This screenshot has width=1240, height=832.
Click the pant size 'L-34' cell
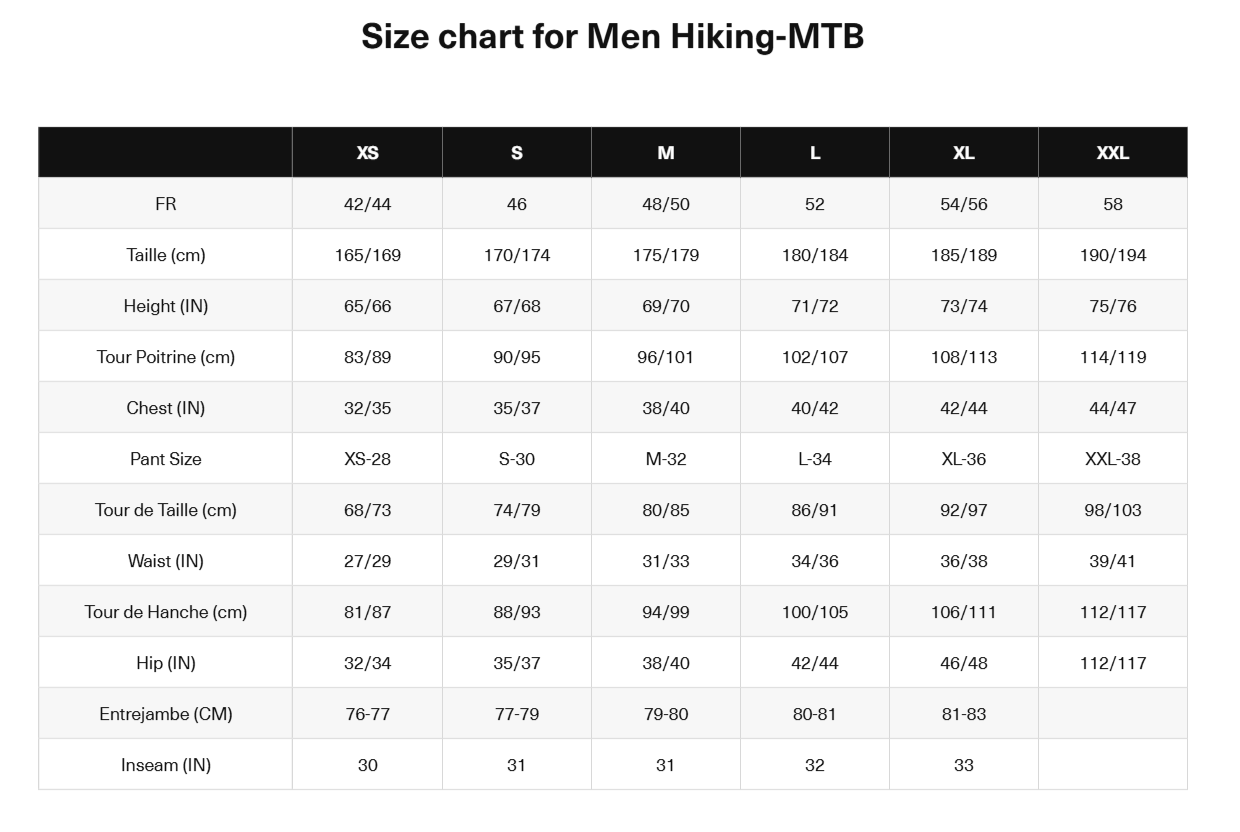tap(815, 459)
